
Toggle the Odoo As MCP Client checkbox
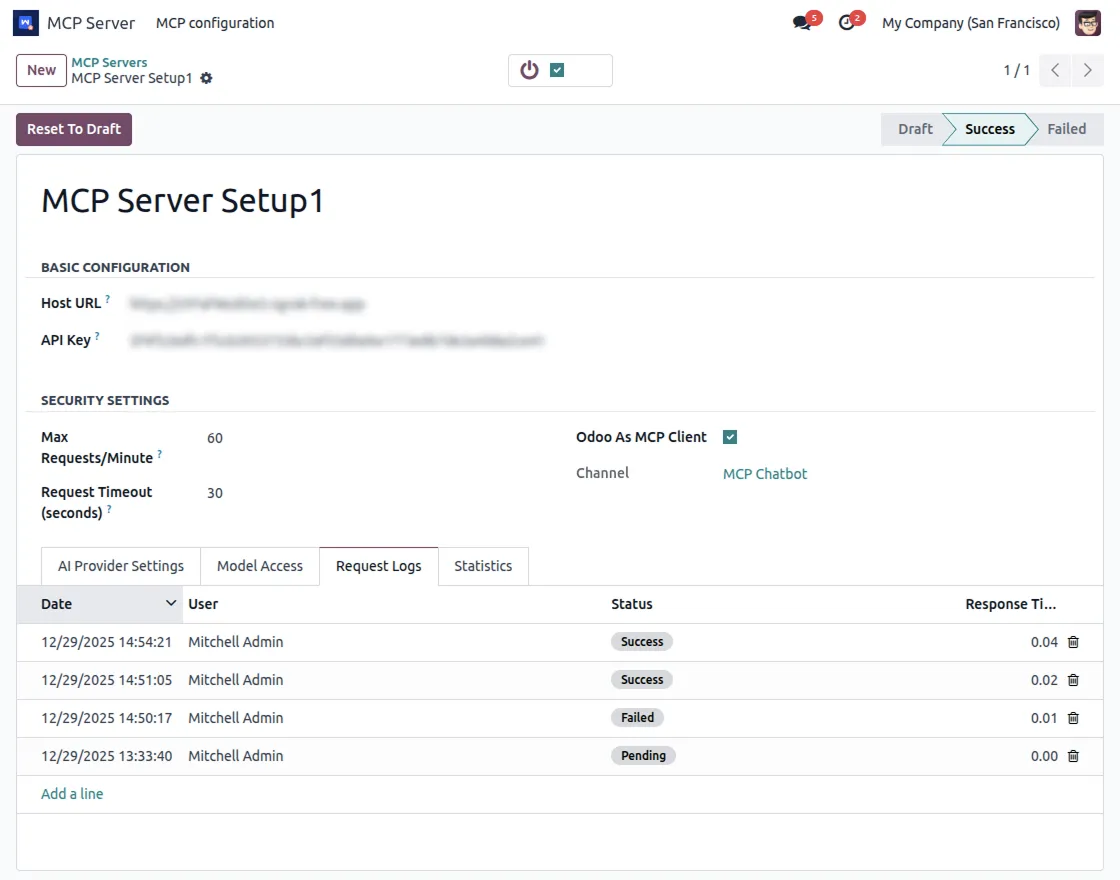(x=730, y=436)
